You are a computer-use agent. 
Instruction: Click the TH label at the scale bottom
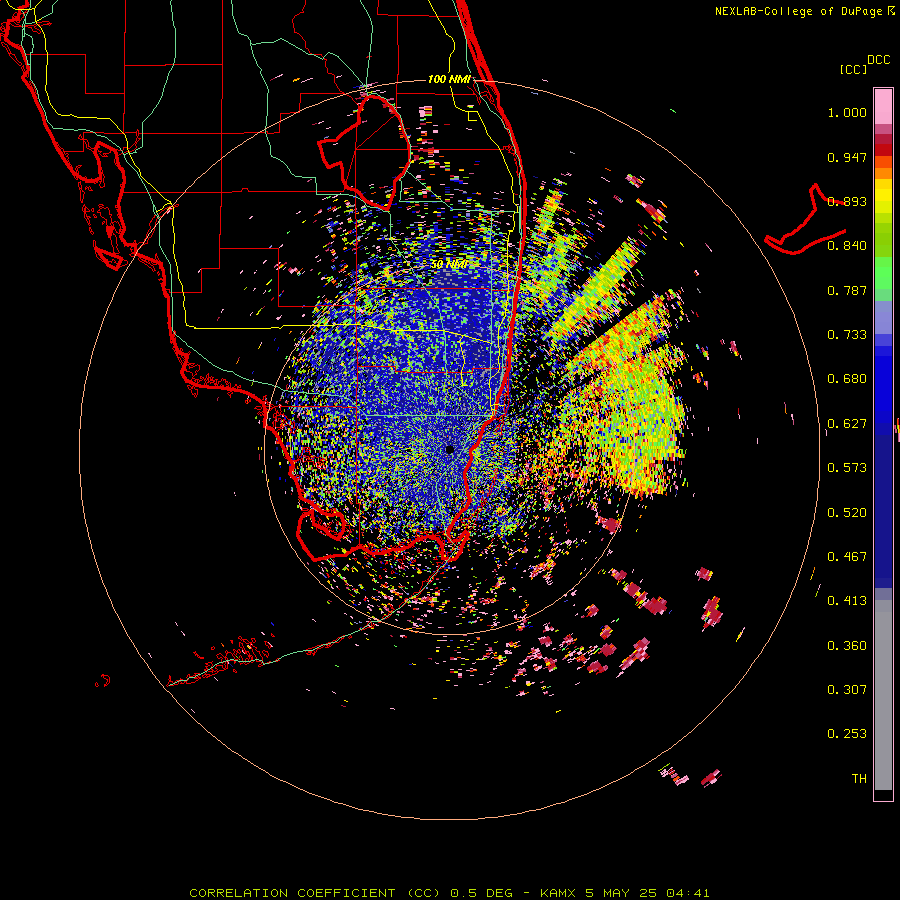point(859,779)
